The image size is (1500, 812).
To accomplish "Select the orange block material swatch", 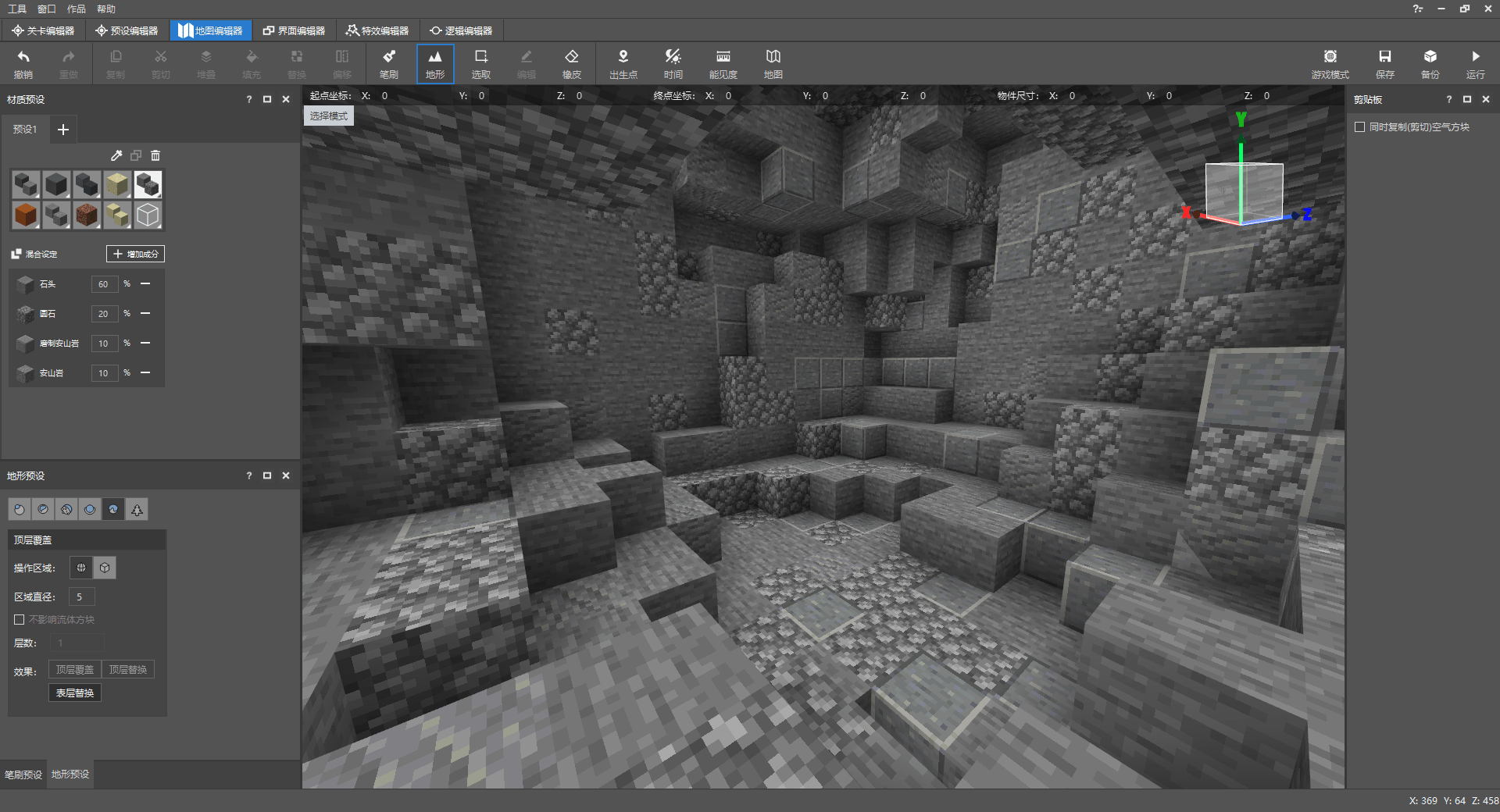I will [26, 215].
